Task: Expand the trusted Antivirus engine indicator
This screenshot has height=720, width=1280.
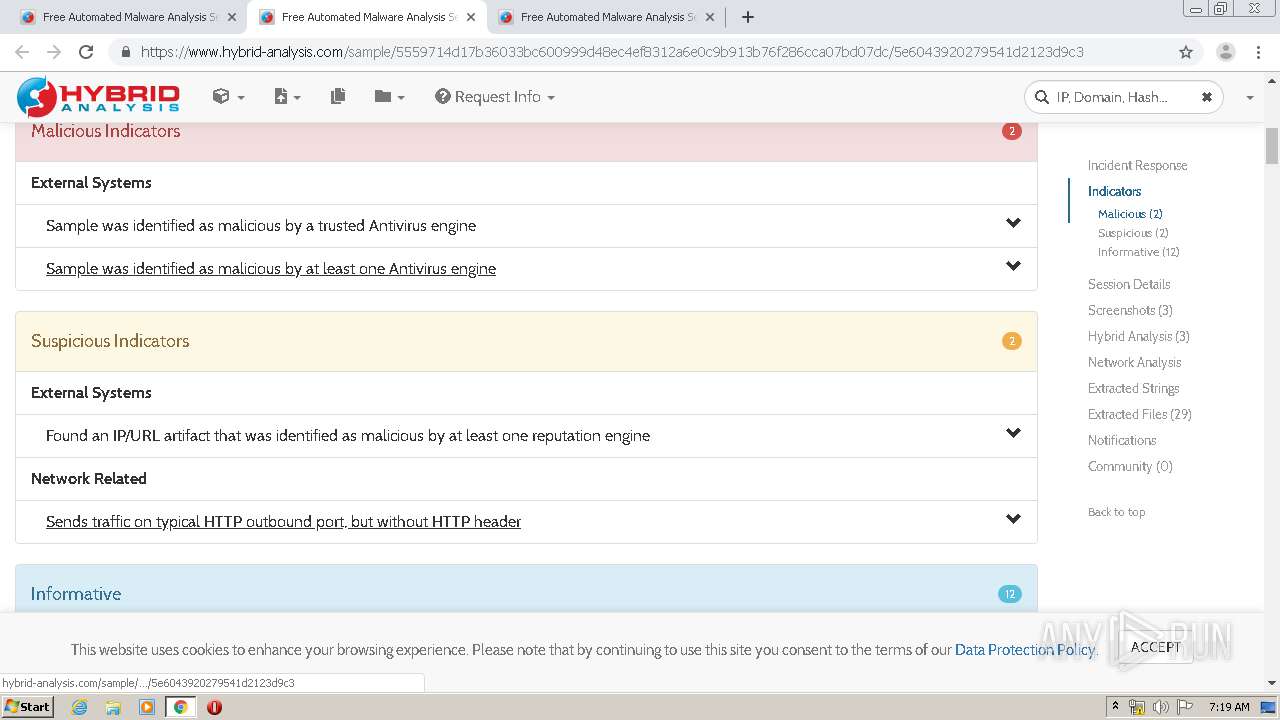Action: [1013, 224]
